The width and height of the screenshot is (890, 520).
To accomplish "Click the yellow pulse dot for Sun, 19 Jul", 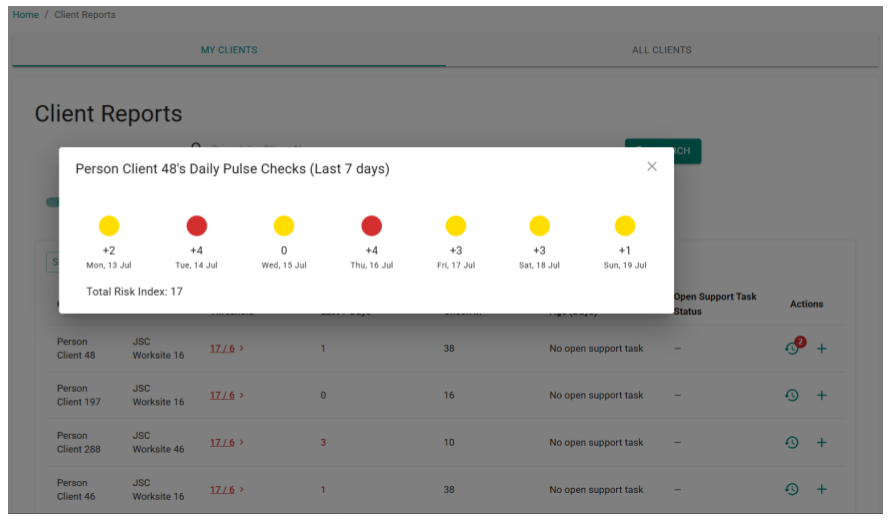I will (625, 226).
